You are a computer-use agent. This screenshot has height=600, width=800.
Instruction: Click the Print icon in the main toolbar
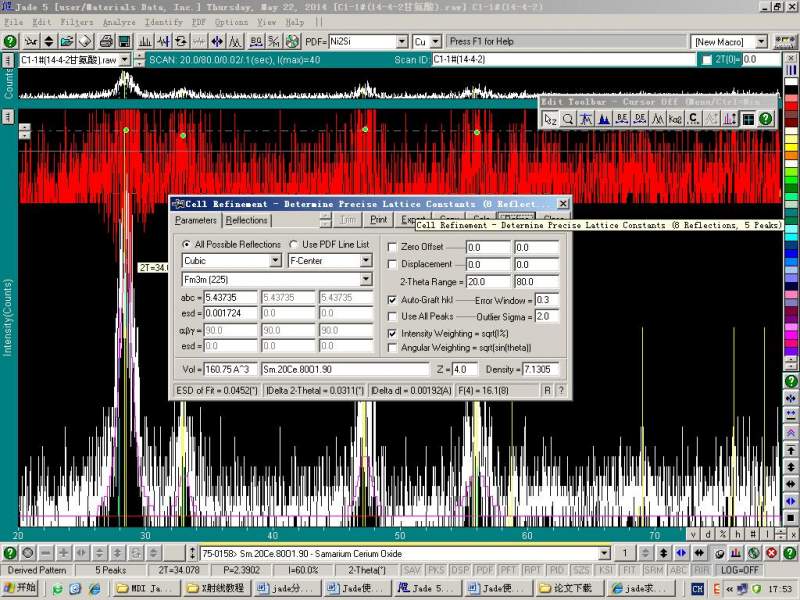[105, 42]
